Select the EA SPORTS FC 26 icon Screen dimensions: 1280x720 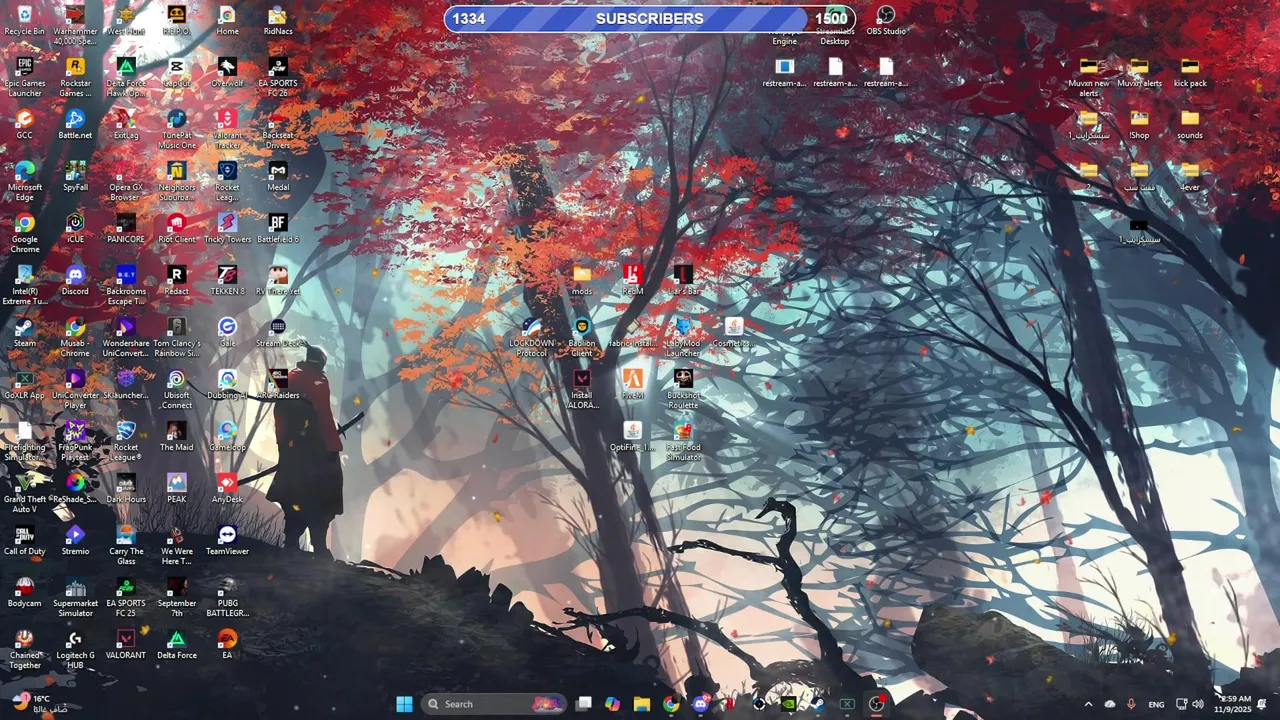(278, 77)
